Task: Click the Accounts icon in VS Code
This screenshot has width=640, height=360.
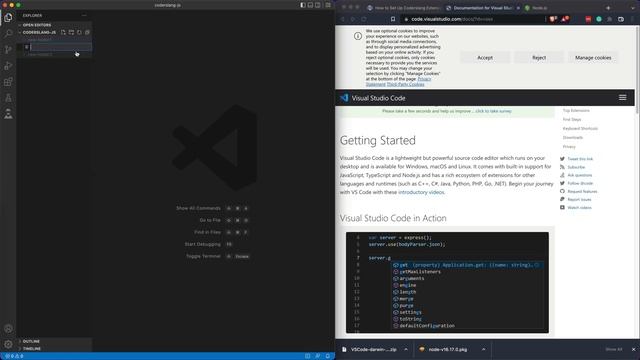Action: (x=8, y=329)
